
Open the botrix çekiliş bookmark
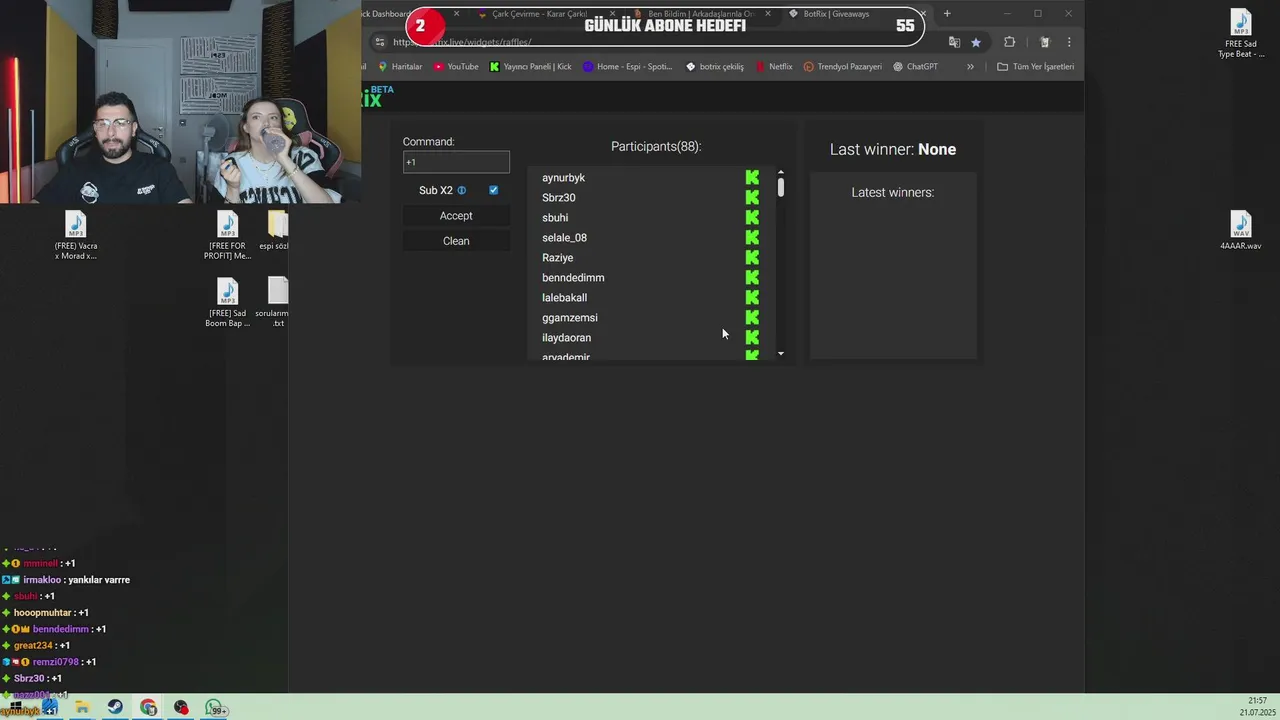click(715, 67)
